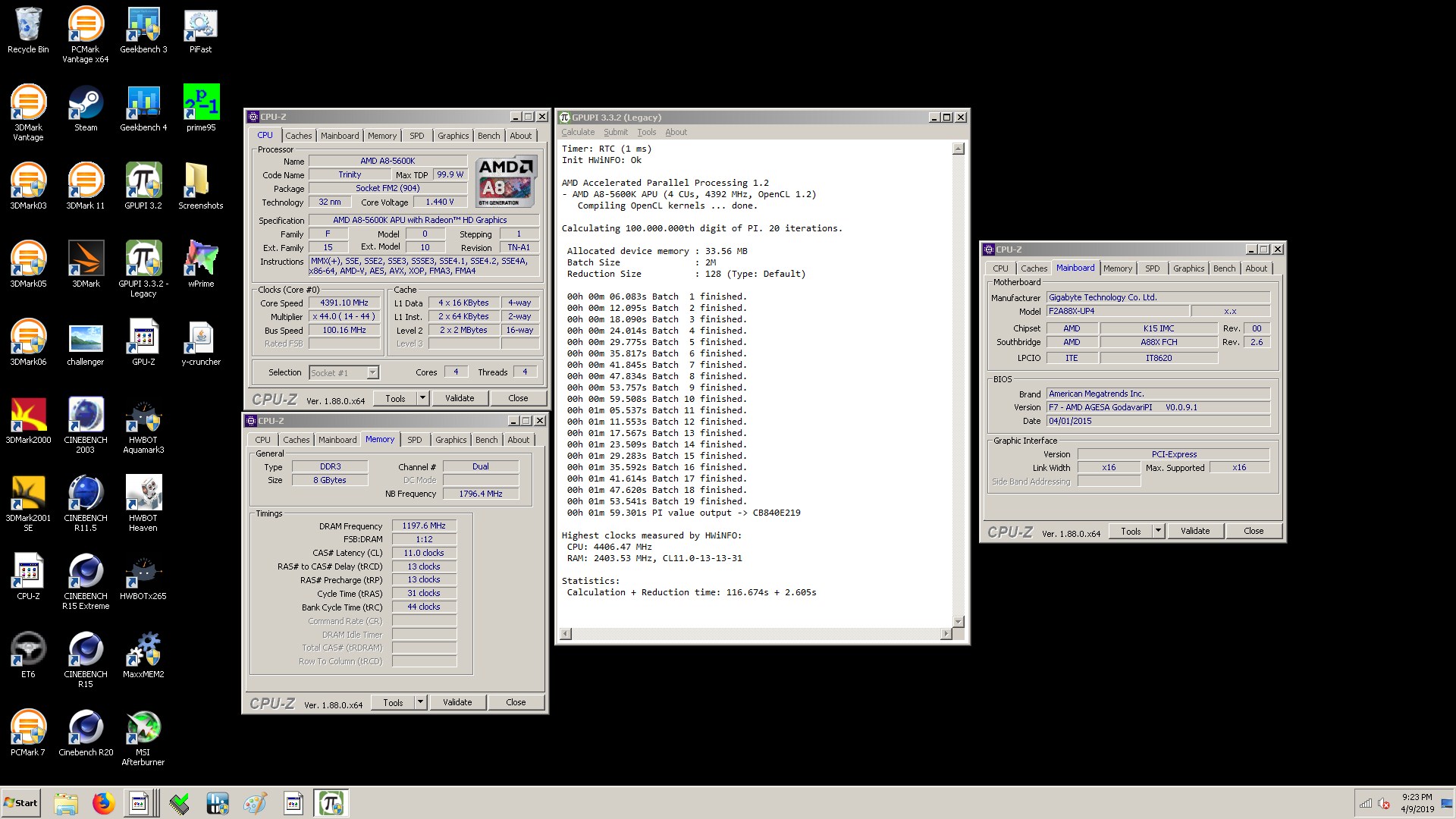This screenshot has width=1456, height=819.
Task: Open the Submit menu in GPUPI
Action: pyautogui.click(x=616, y=132)
